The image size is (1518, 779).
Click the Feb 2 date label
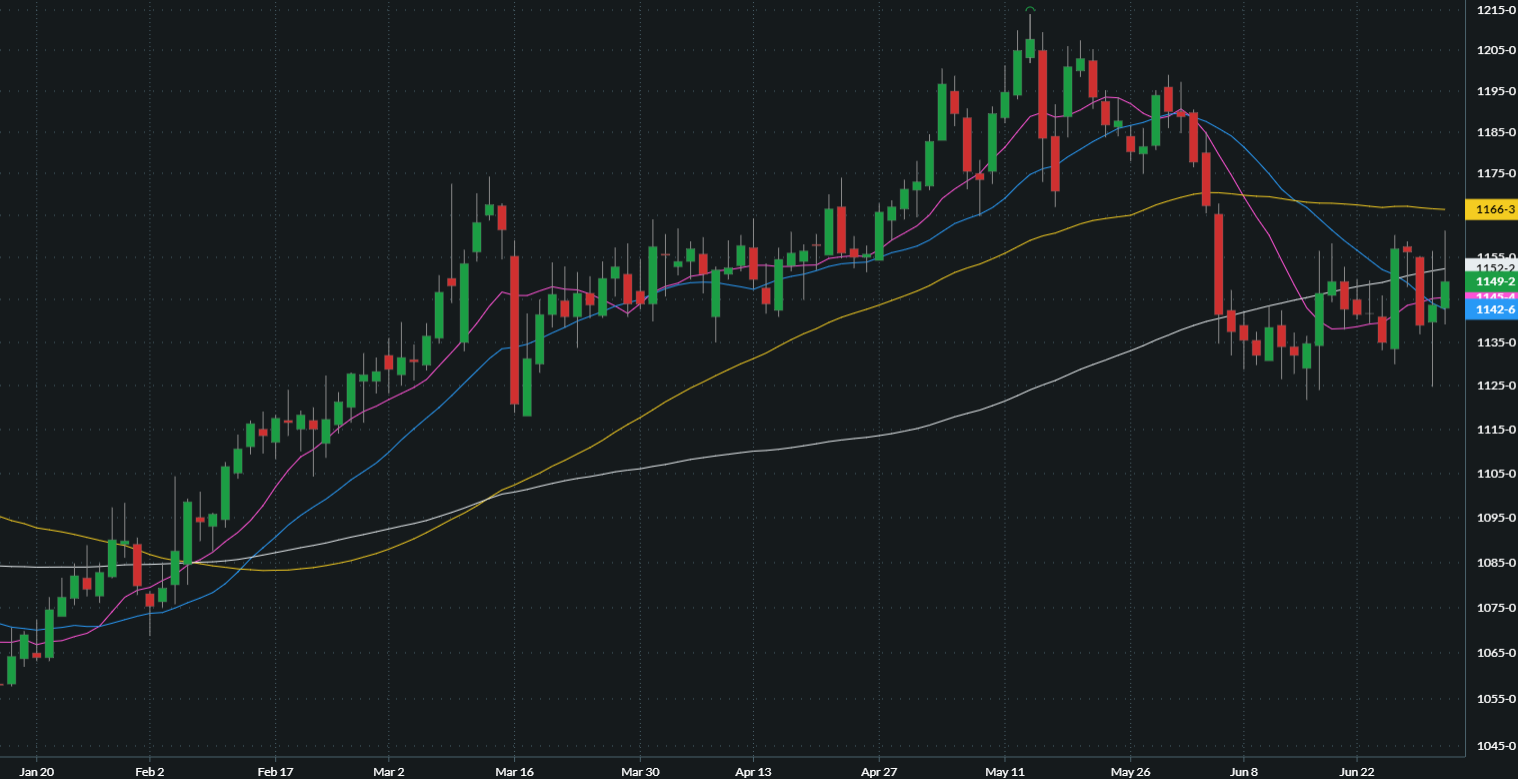click(149, 772)
